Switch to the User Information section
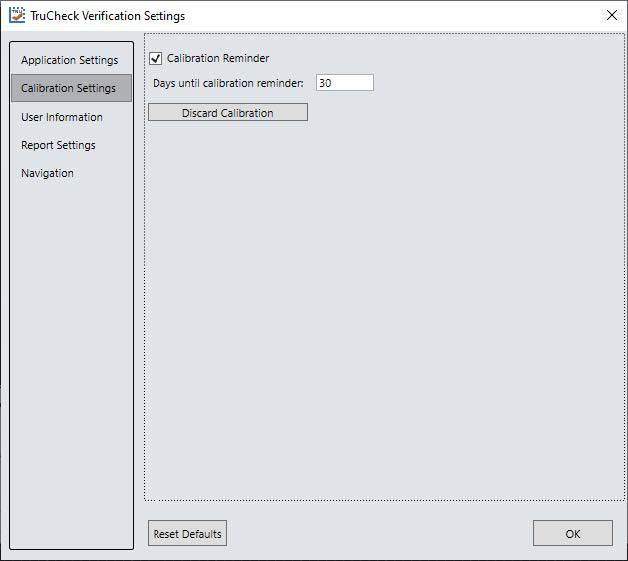This screenshot has width=628, height=561. point(62,117)
